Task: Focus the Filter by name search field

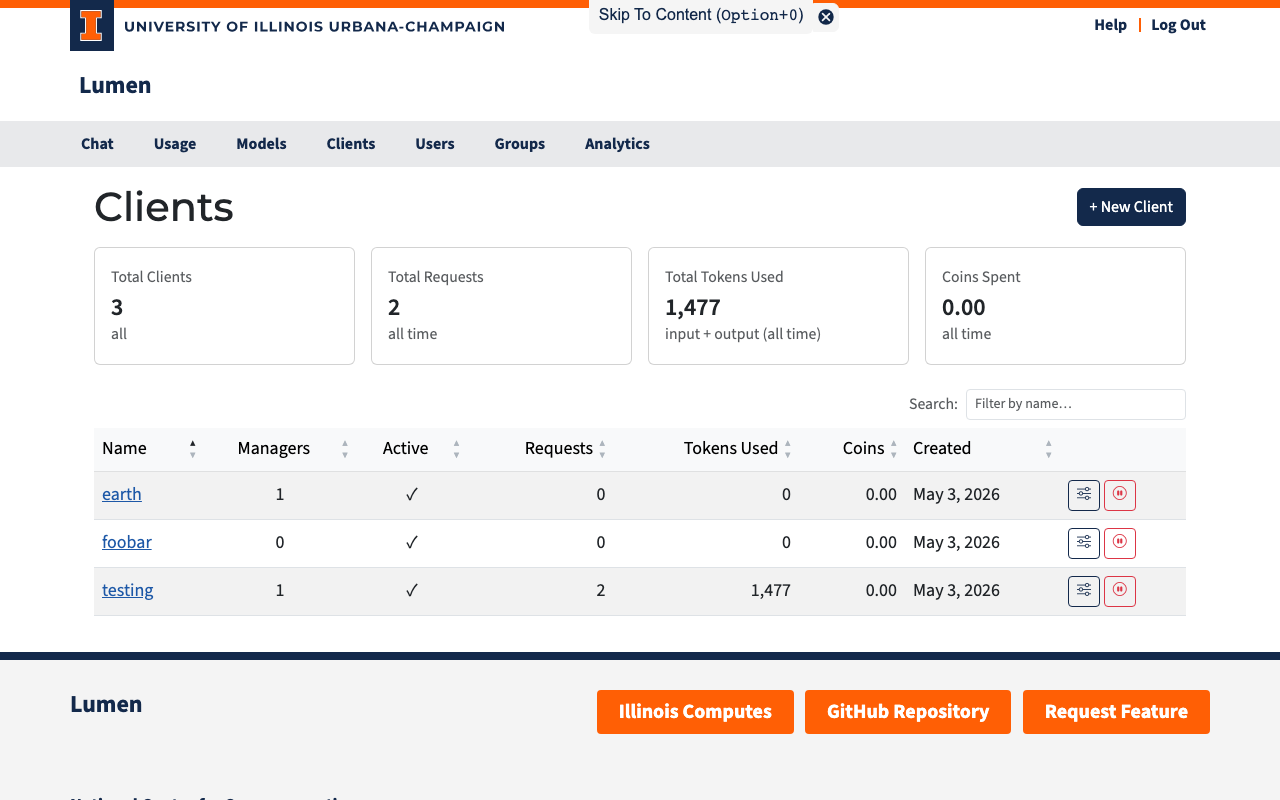Action: (x=1076, y=404)
